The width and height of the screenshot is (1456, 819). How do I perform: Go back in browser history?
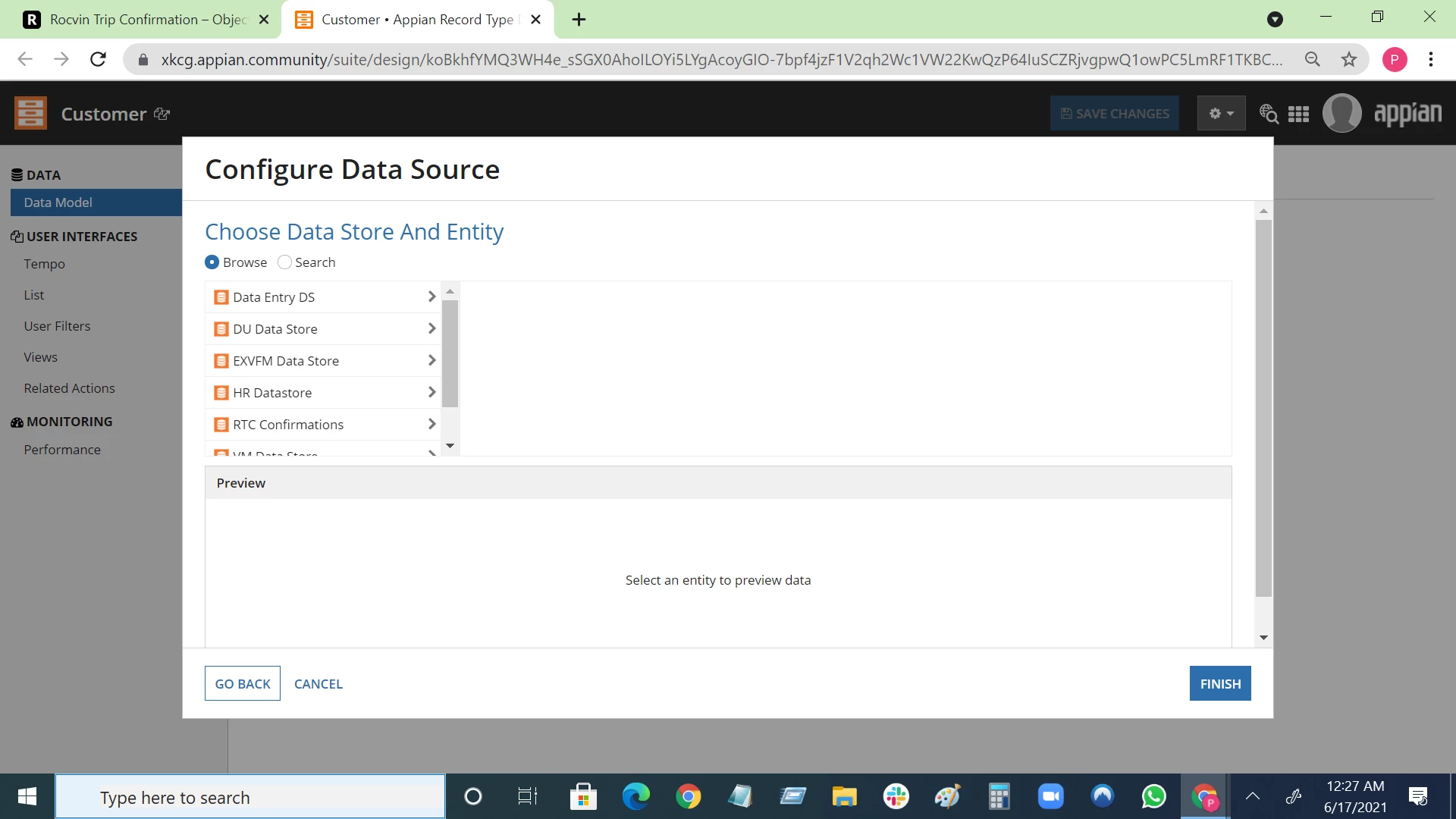(x=25, y=59)
